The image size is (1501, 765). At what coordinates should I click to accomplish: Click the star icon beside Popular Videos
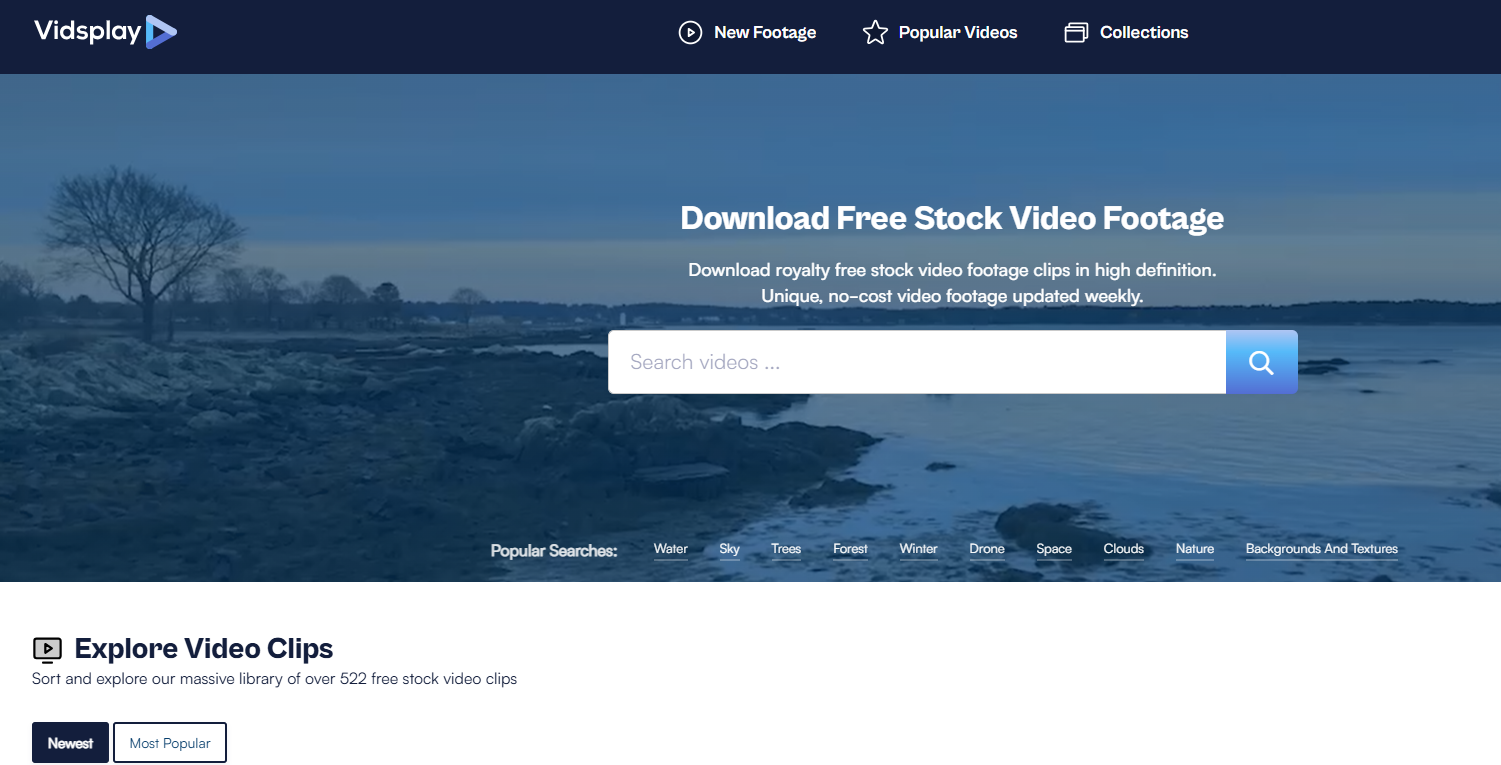(x=875, y=33)
